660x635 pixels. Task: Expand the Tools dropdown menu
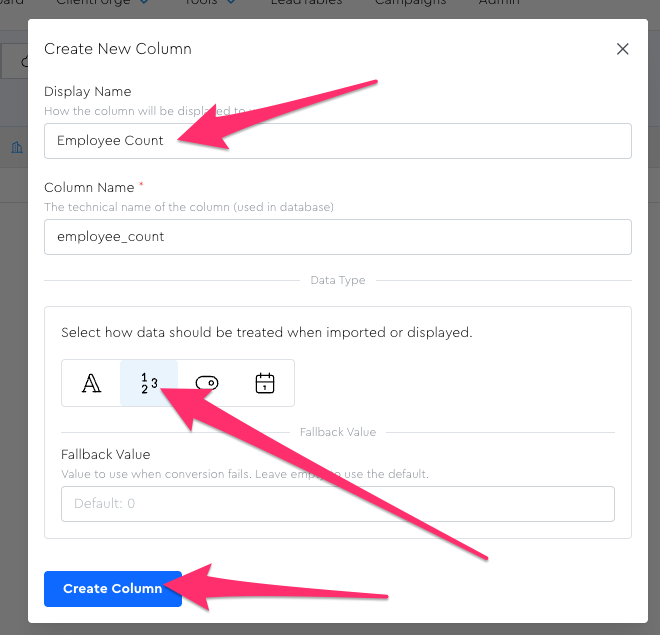tap(210, 3)
